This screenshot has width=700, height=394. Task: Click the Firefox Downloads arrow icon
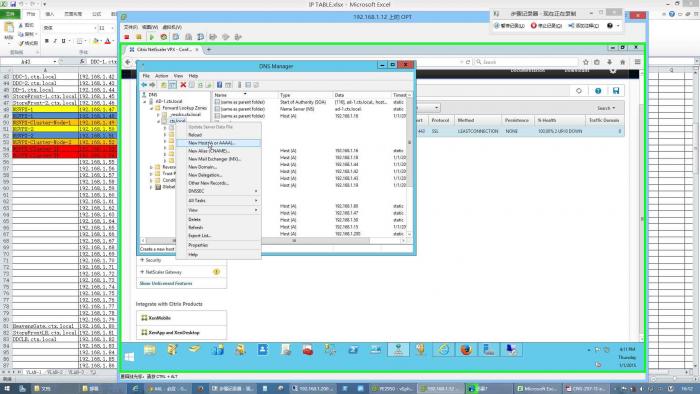click(609, 62)
